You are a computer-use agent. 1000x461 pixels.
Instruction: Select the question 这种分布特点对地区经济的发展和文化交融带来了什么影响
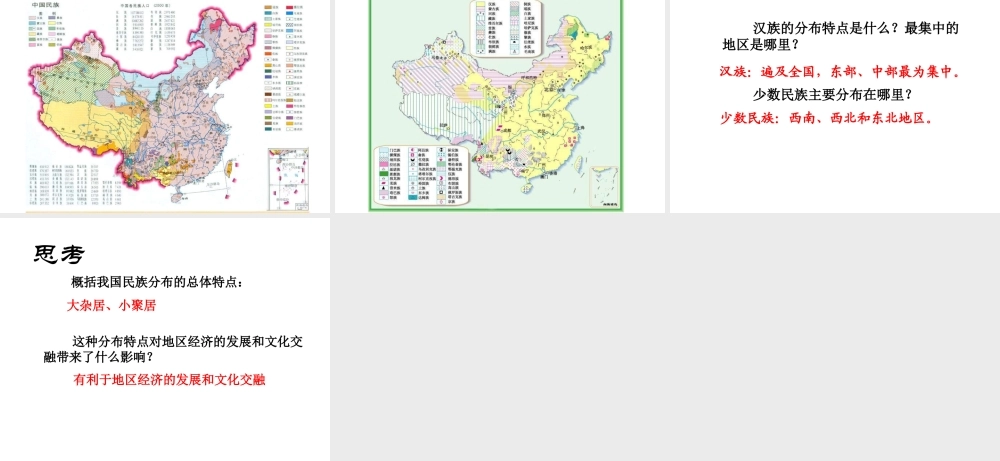(x=173, y=349)
